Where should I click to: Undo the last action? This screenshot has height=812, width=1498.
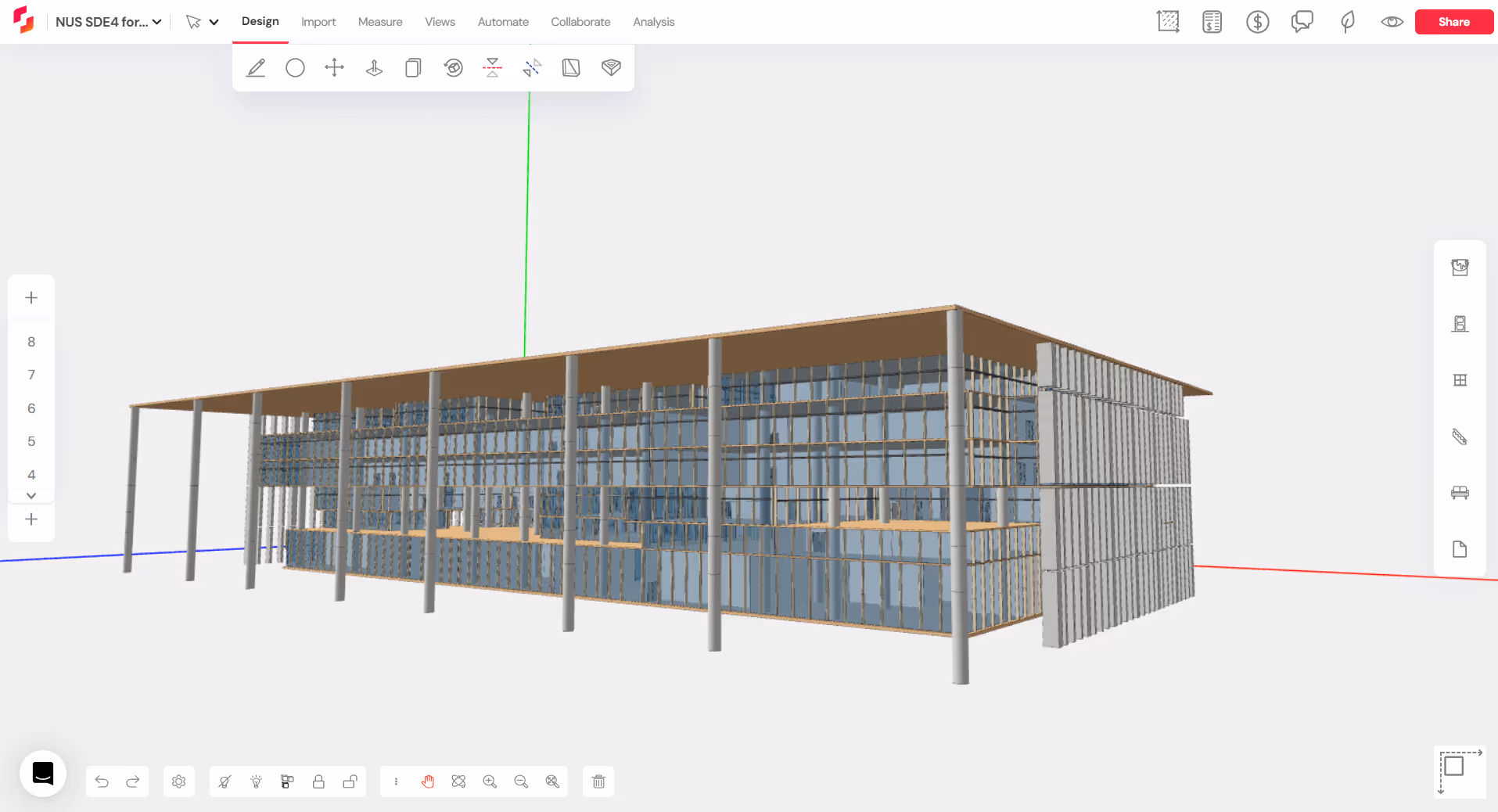tap(102, 781)
